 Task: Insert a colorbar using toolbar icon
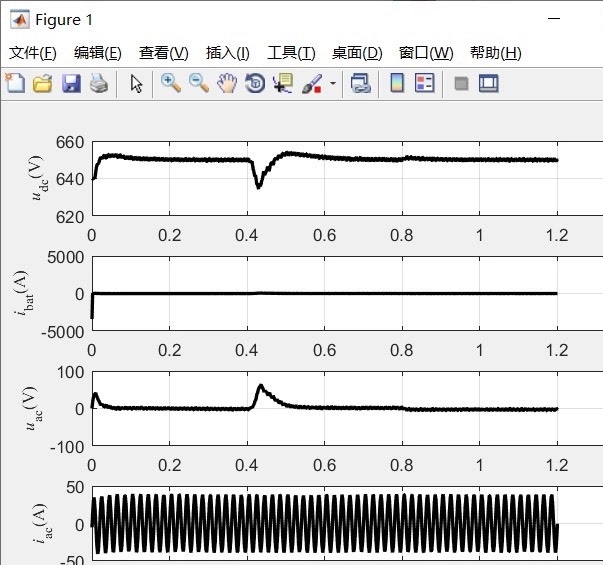[397, 83]
